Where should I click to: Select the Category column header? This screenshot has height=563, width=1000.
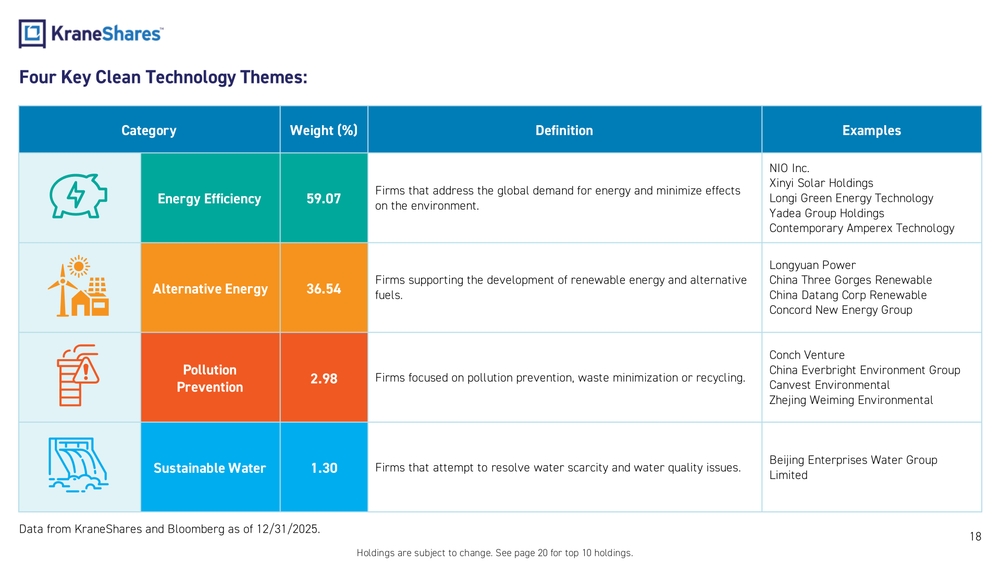pos(148,130)
